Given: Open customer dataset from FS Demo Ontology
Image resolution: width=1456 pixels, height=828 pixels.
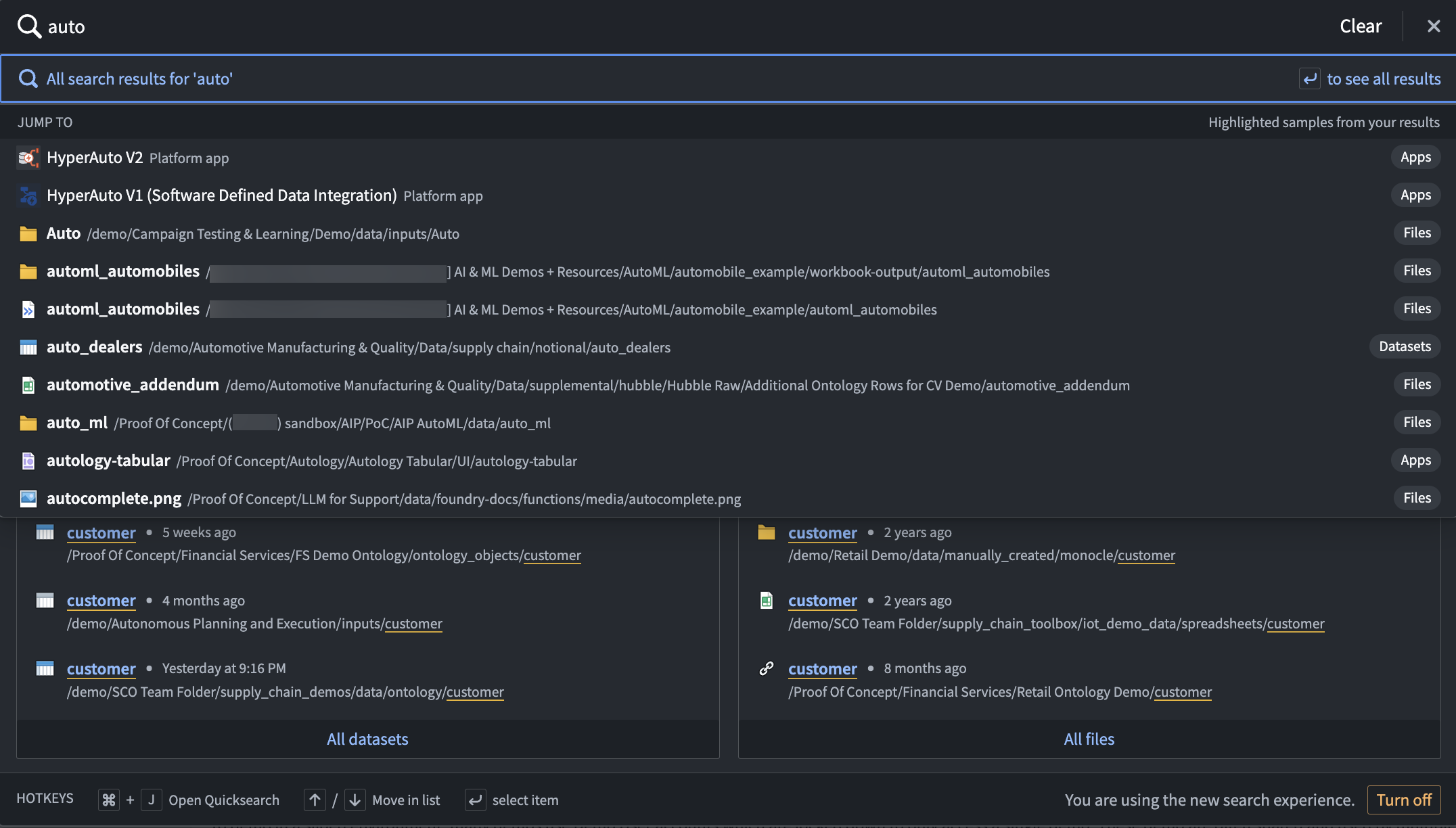Looking at the screenshot, I should [101, 532].
